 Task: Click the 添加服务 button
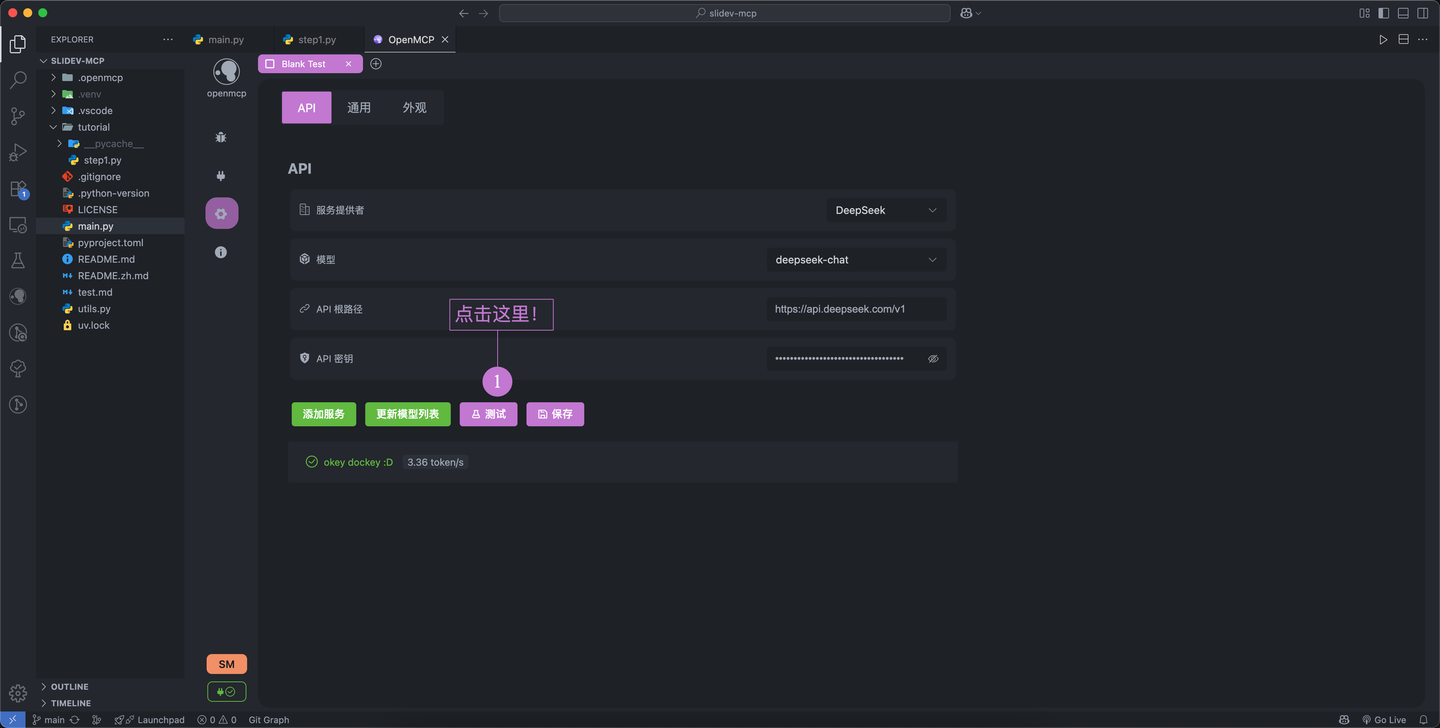324,414
